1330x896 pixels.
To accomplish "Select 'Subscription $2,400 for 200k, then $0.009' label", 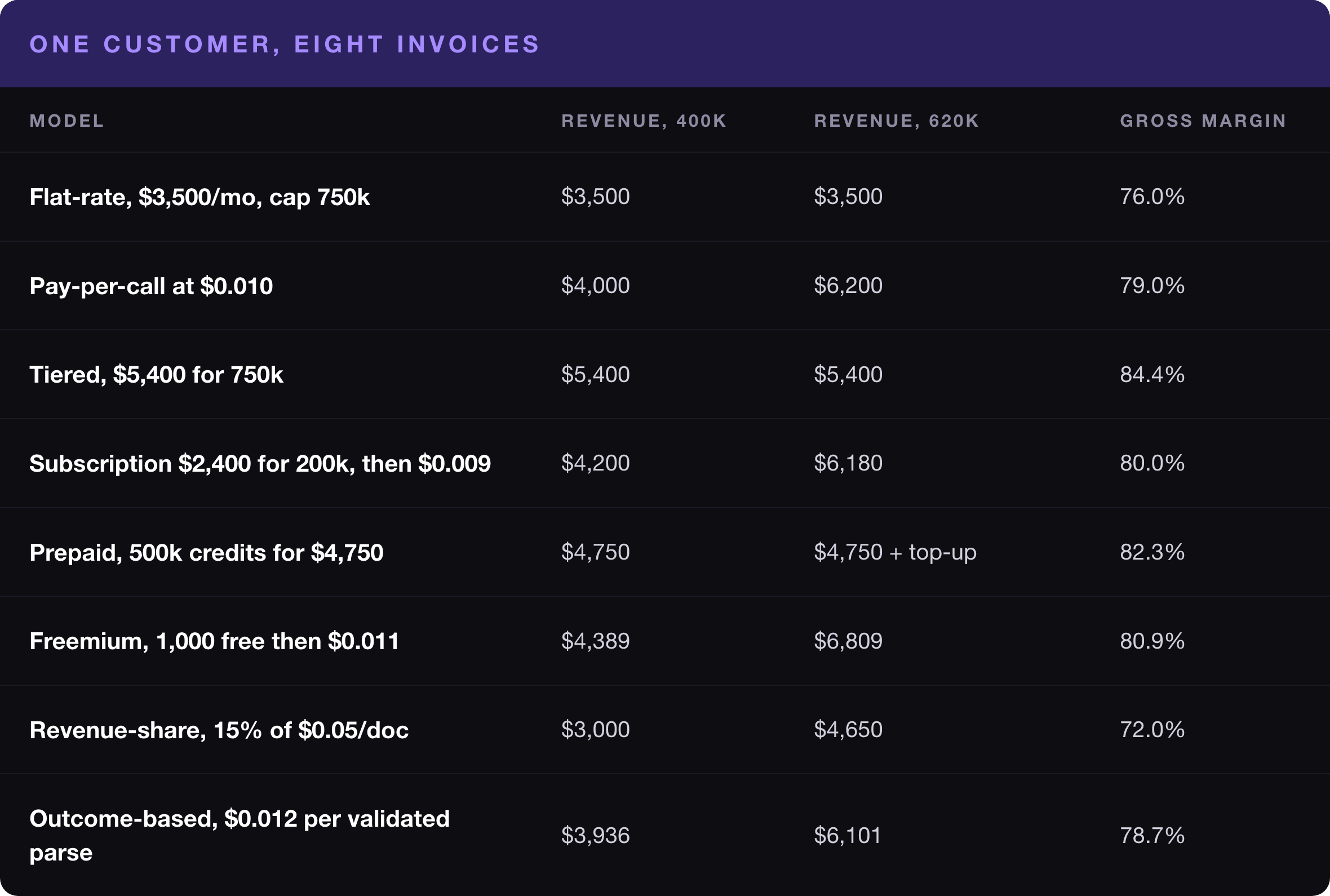I will pos(260,463).
